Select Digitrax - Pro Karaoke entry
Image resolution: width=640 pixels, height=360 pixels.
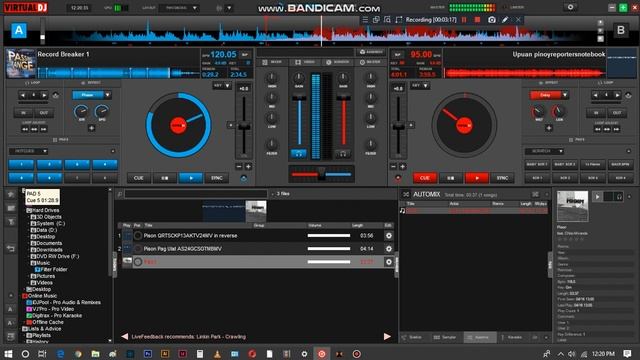point(54,316)
